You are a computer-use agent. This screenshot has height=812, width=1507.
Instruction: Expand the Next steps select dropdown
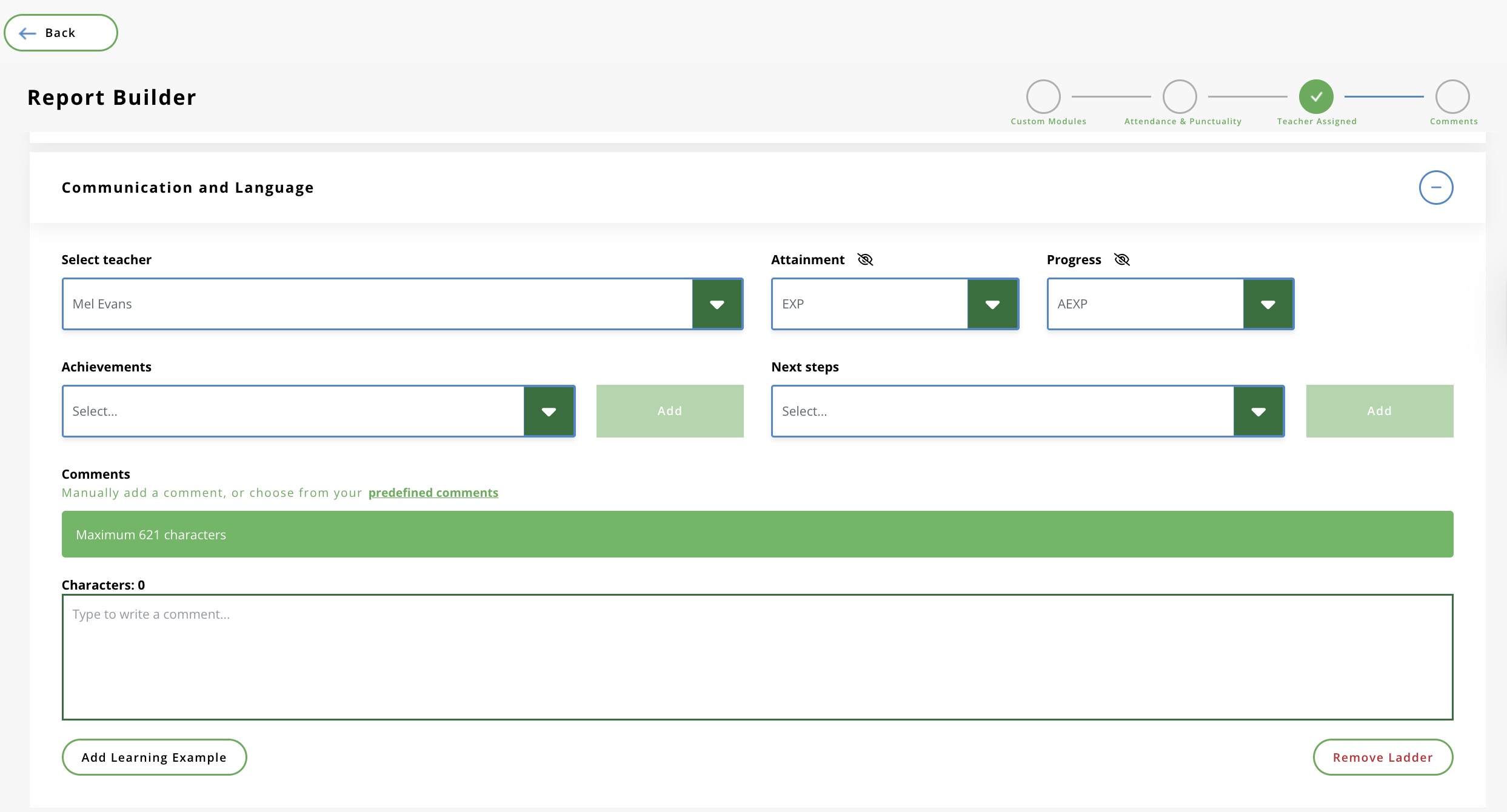(1258, 411)
